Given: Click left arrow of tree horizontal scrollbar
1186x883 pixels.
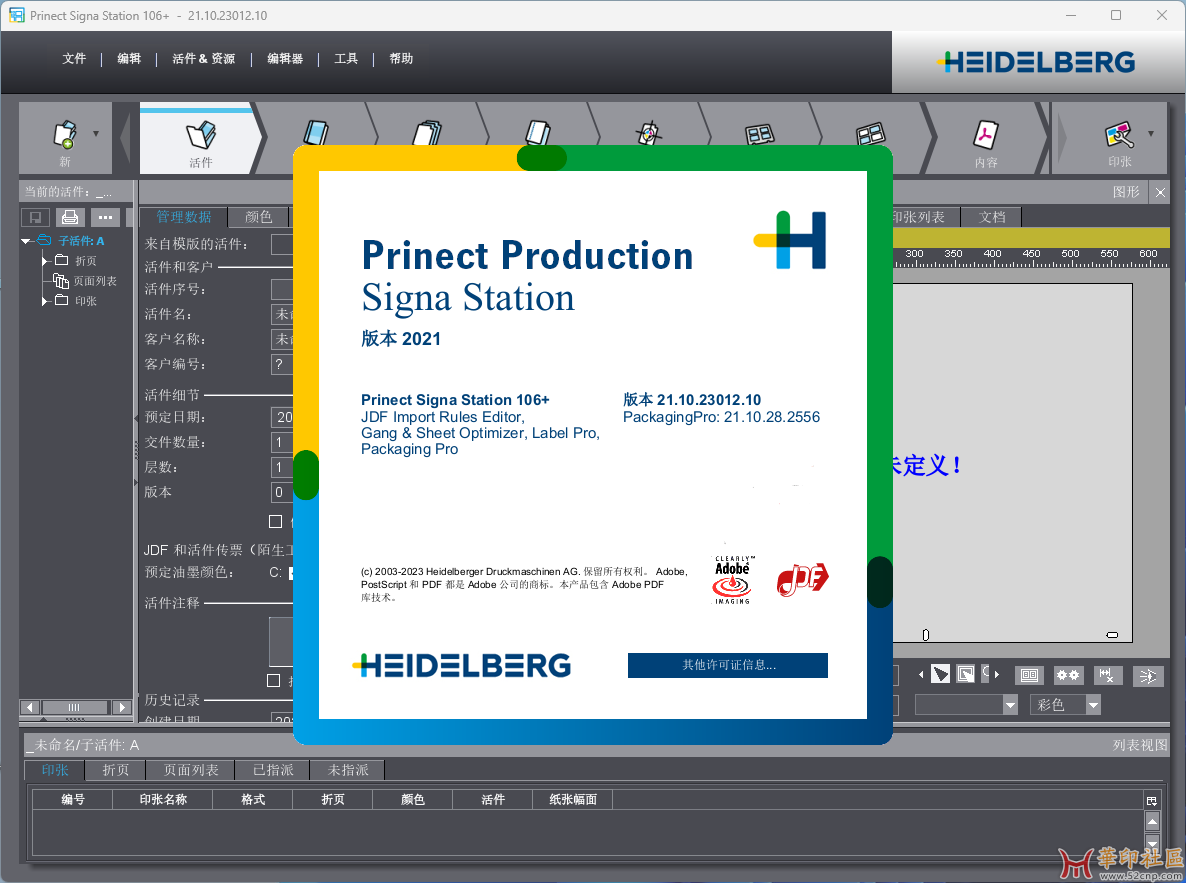Looking at the screenshot, I should coord(30,707).
